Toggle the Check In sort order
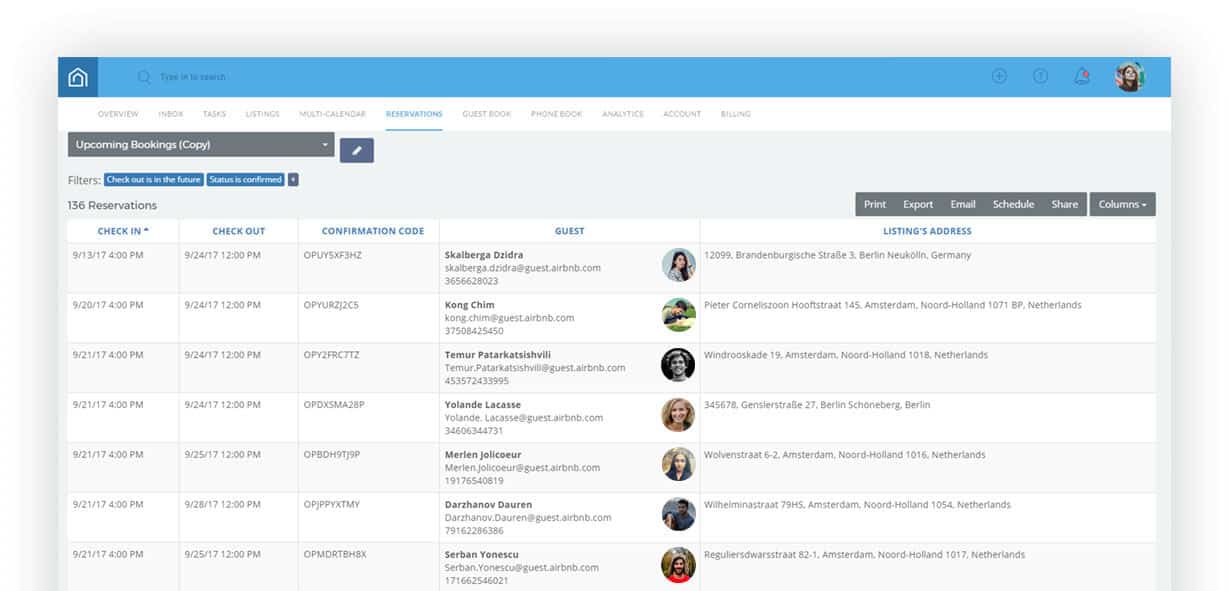The width and height of the screenshot is (1230, 591). [122, 231]
